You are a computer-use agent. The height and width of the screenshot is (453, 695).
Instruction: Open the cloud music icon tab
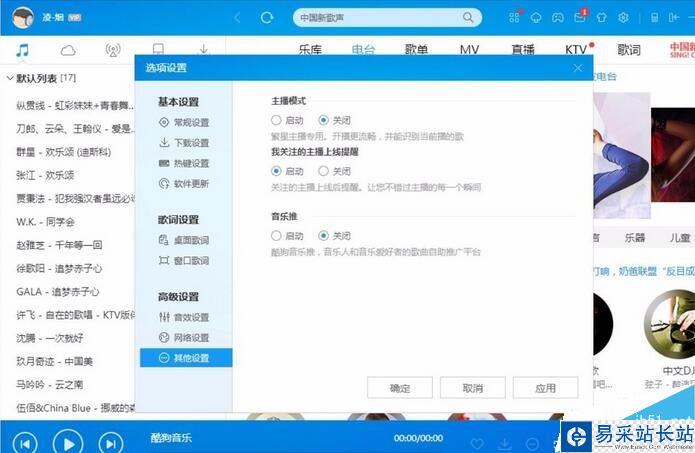[68, 50]
